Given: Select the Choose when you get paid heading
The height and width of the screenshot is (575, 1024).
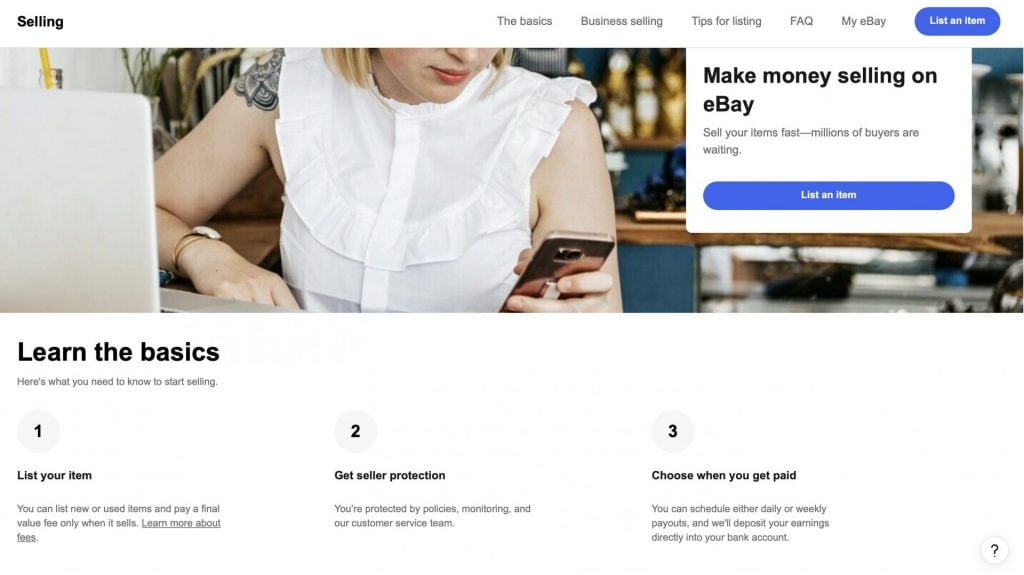Looking at the screenshot, I should (x=724, y=475).
